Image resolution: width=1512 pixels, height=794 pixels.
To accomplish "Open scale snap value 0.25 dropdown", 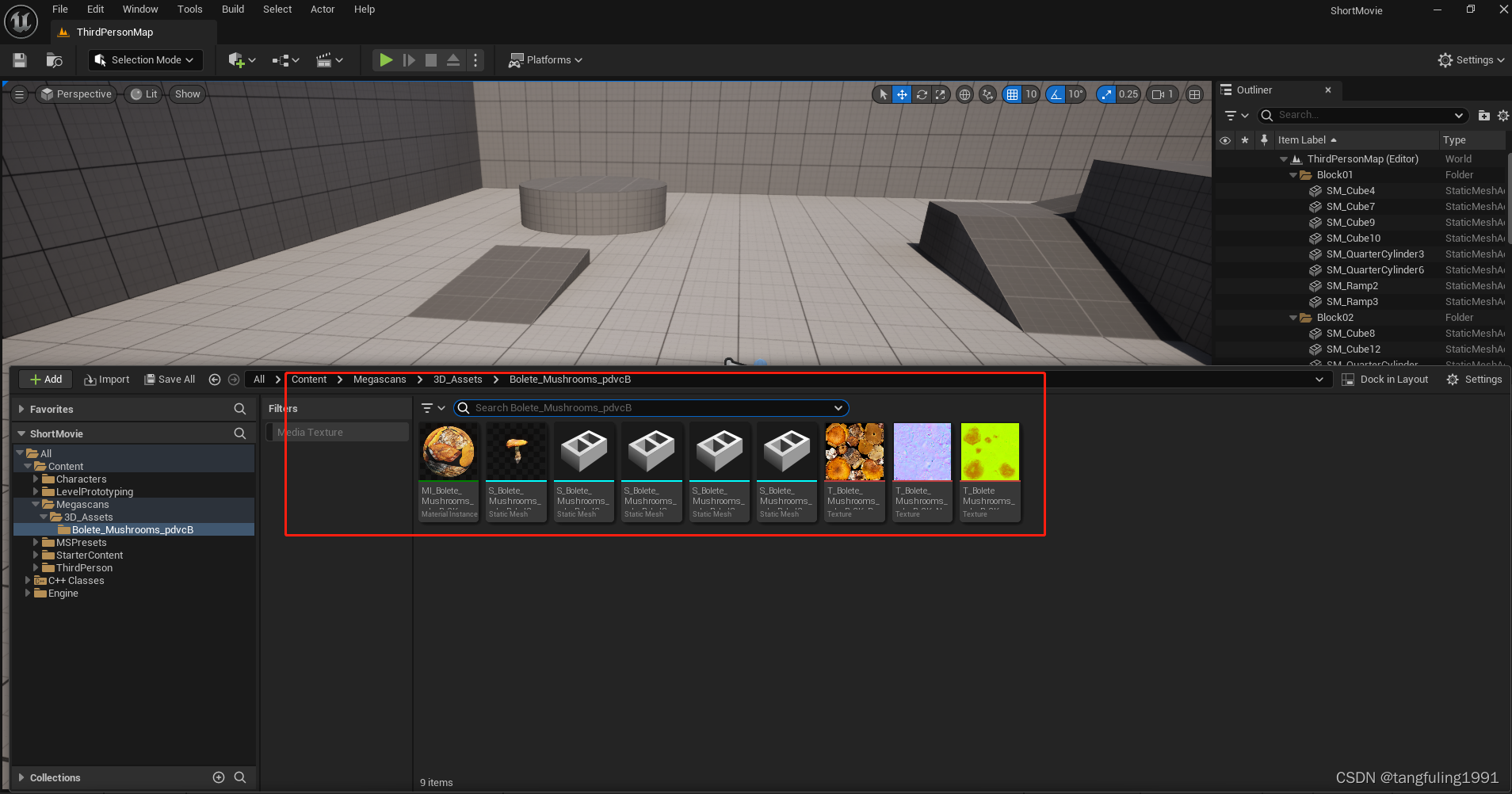I will tap(1128, 94).
